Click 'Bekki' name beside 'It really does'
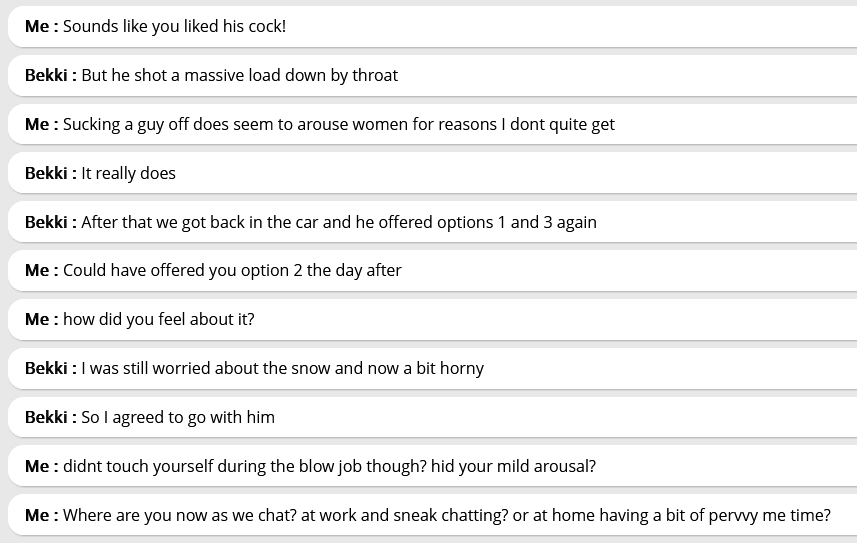The height and width of the screenshot is (543, 857). pyautogui.click(x=46, y=173)
